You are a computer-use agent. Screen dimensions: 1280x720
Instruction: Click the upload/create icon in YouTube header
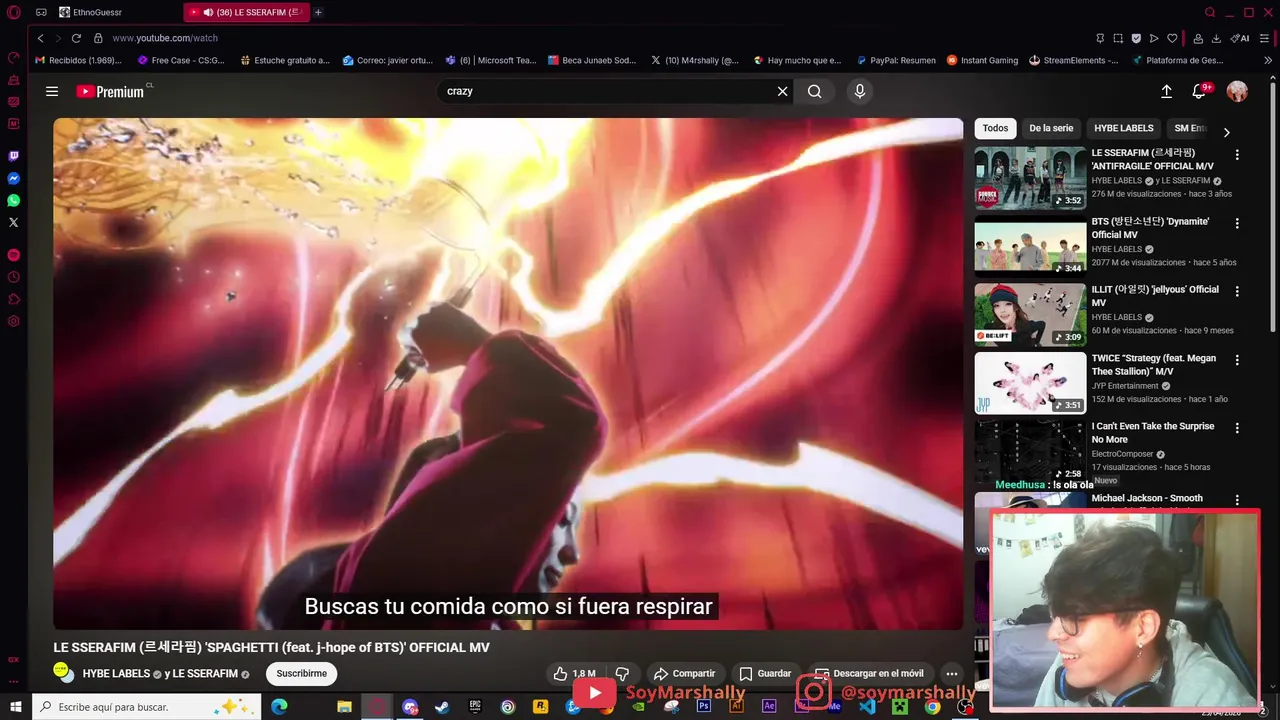[x=1166, y=91]
